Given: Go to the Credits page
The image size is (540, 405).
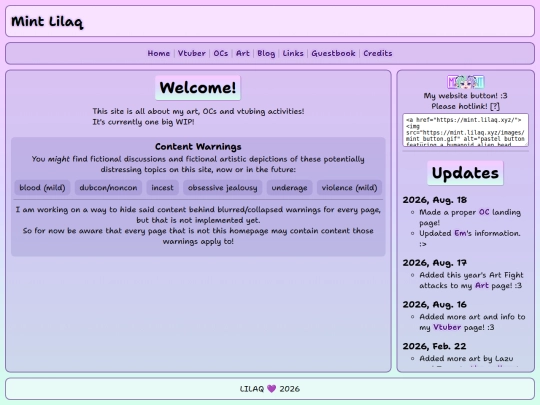Looking at the screenshot, I should pyautogui.click(x=377, y=53).
